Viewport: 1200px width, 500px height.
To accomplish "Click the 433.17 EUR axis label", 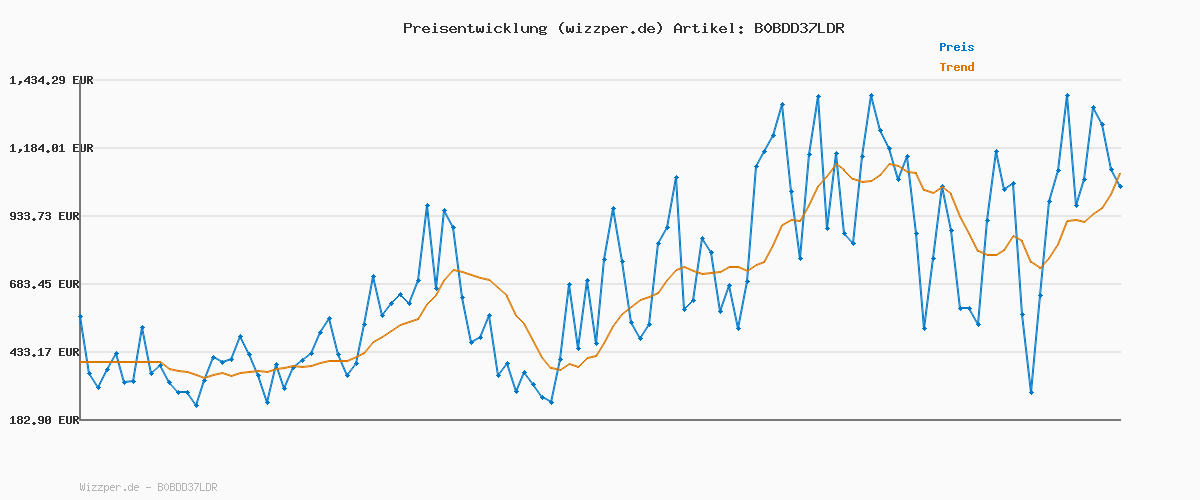I will pyautogui.click(x=55, y=352).
